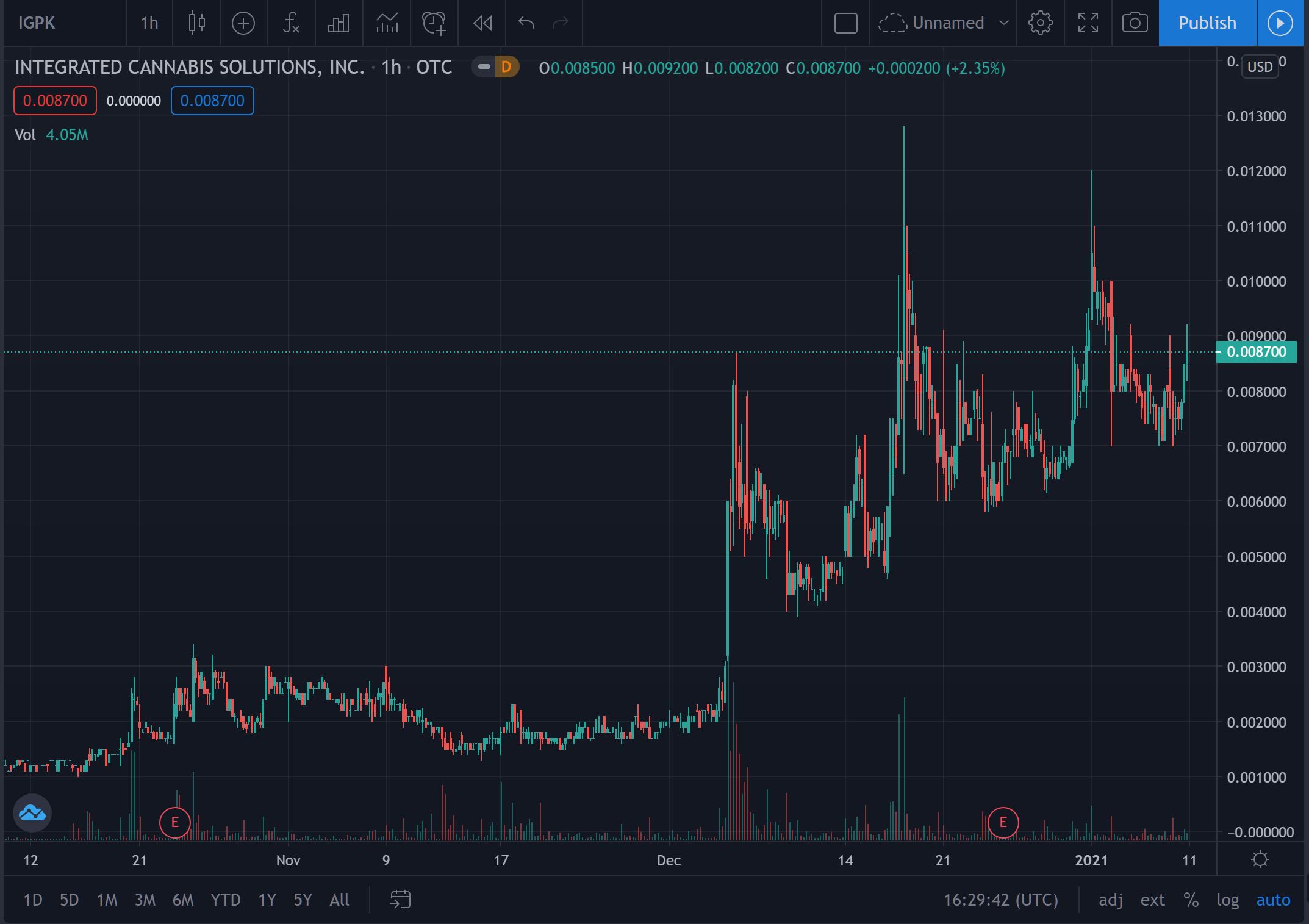Select the 6M date range
Image resolution: width=1309 pixels, height=924 pixels.
click(x=183, y=900)
